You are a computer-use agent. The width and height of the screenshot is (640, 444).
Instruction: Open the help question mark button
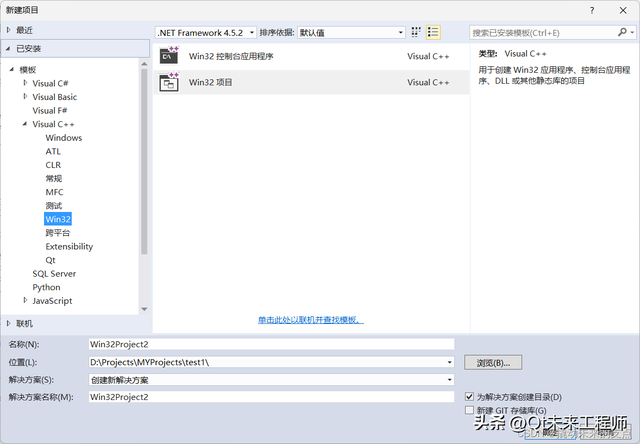point(592,11)
